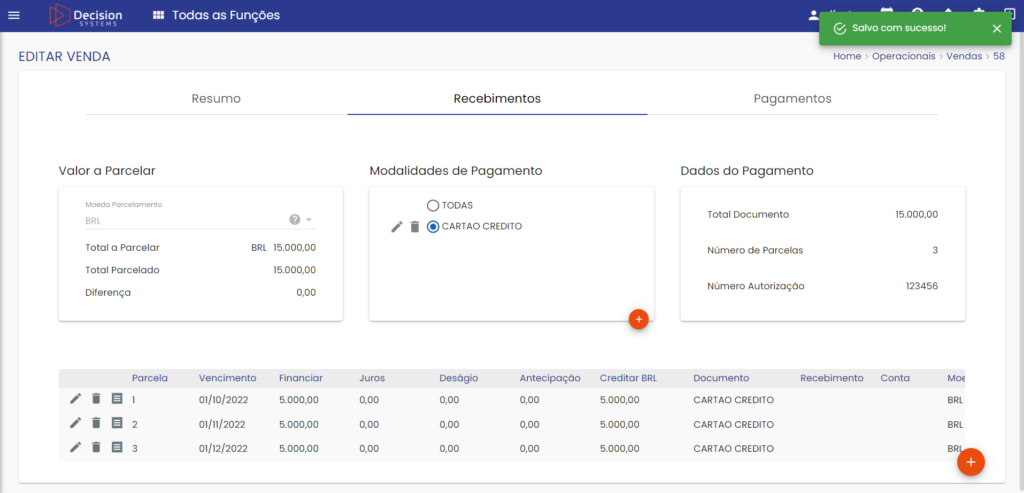Click the Total a Parcelar label
The image size is (1024, 493).
[122, 247]
